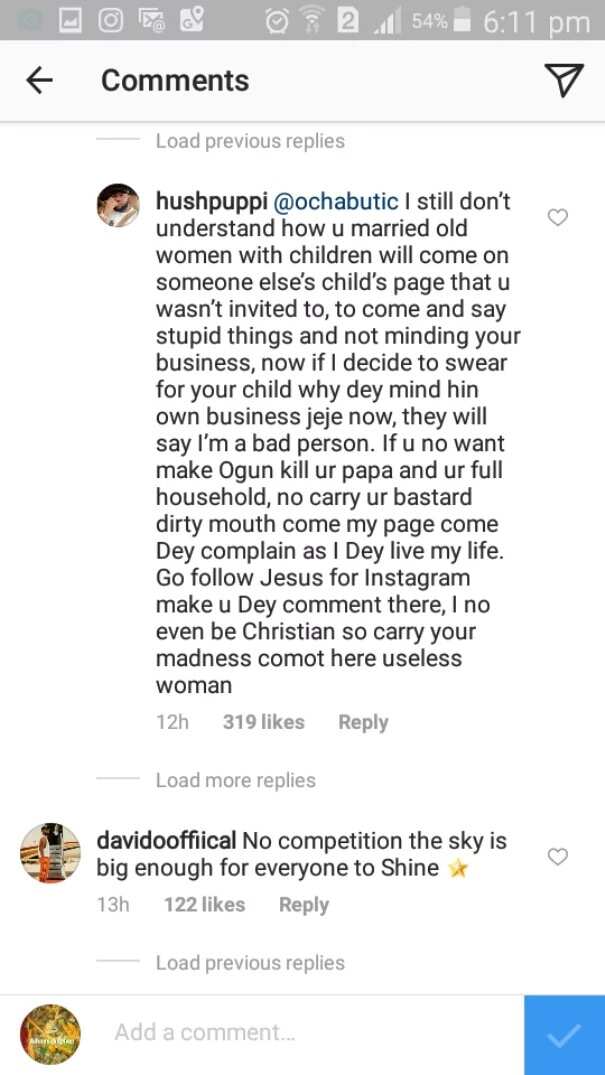Like hushpuppi's comment with the heart

point(558,217)
